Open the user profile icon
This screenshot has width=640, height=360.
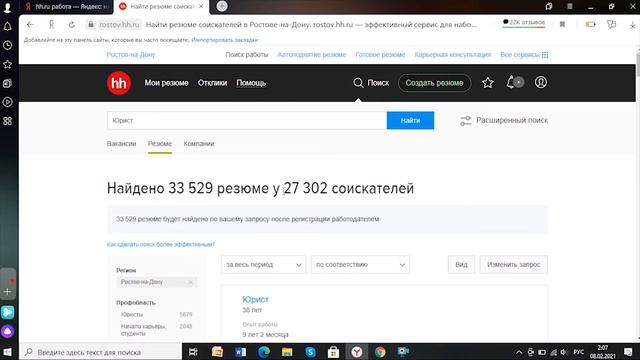[541, 82]
